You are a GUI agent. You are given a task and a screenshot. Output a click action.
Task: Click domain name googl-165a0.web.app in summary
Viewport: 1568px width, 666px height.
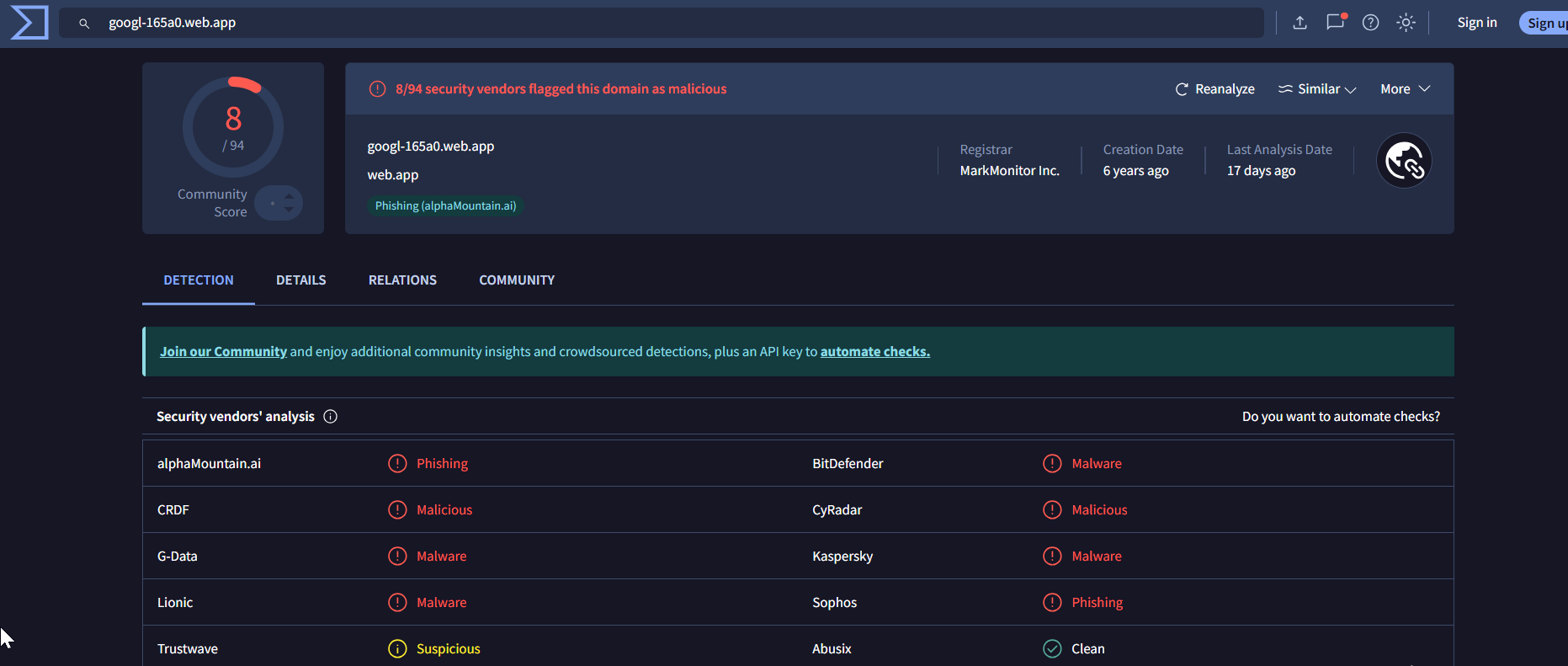(431, 147)
